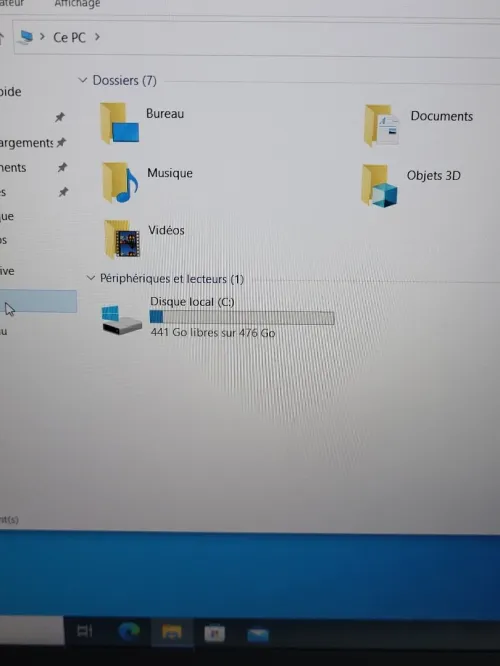Viewport: 500px width, 666px height.
Task: Click Ce PC in the address bar
Action: click(x=69, y=37)
